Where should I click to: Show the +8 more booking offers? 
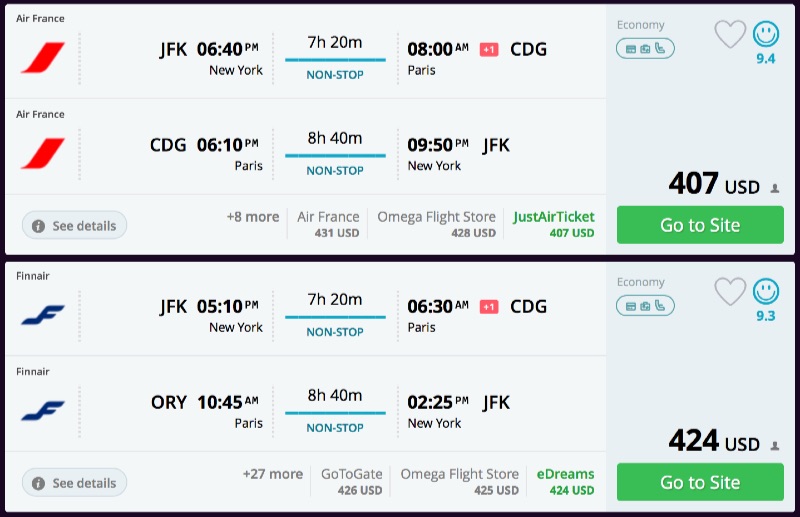point(253,217)
